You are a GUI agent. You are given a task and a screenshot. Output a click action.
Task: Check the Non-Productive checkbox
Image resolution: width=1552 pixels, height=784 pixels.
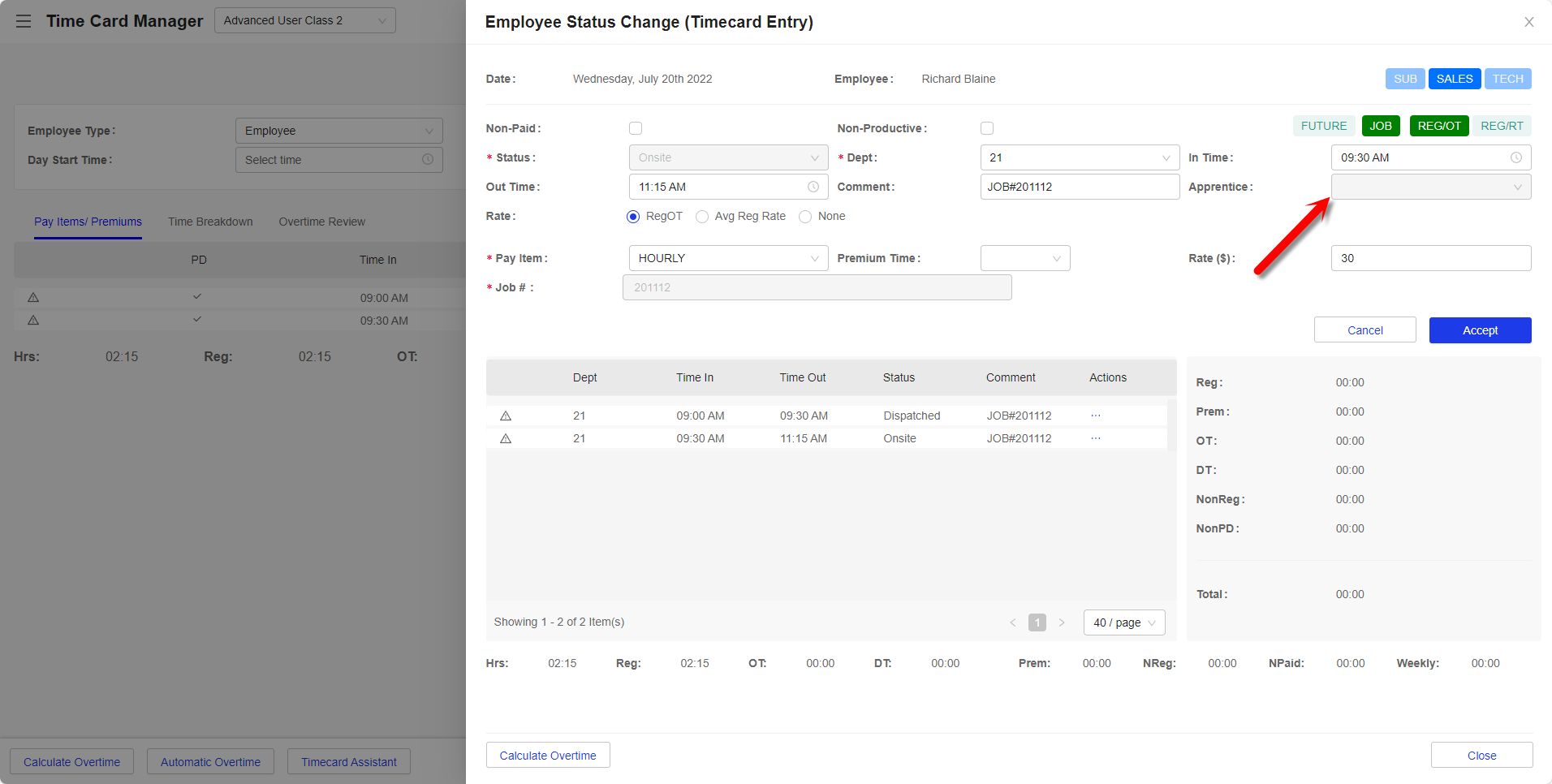click(x=987, y=128)
